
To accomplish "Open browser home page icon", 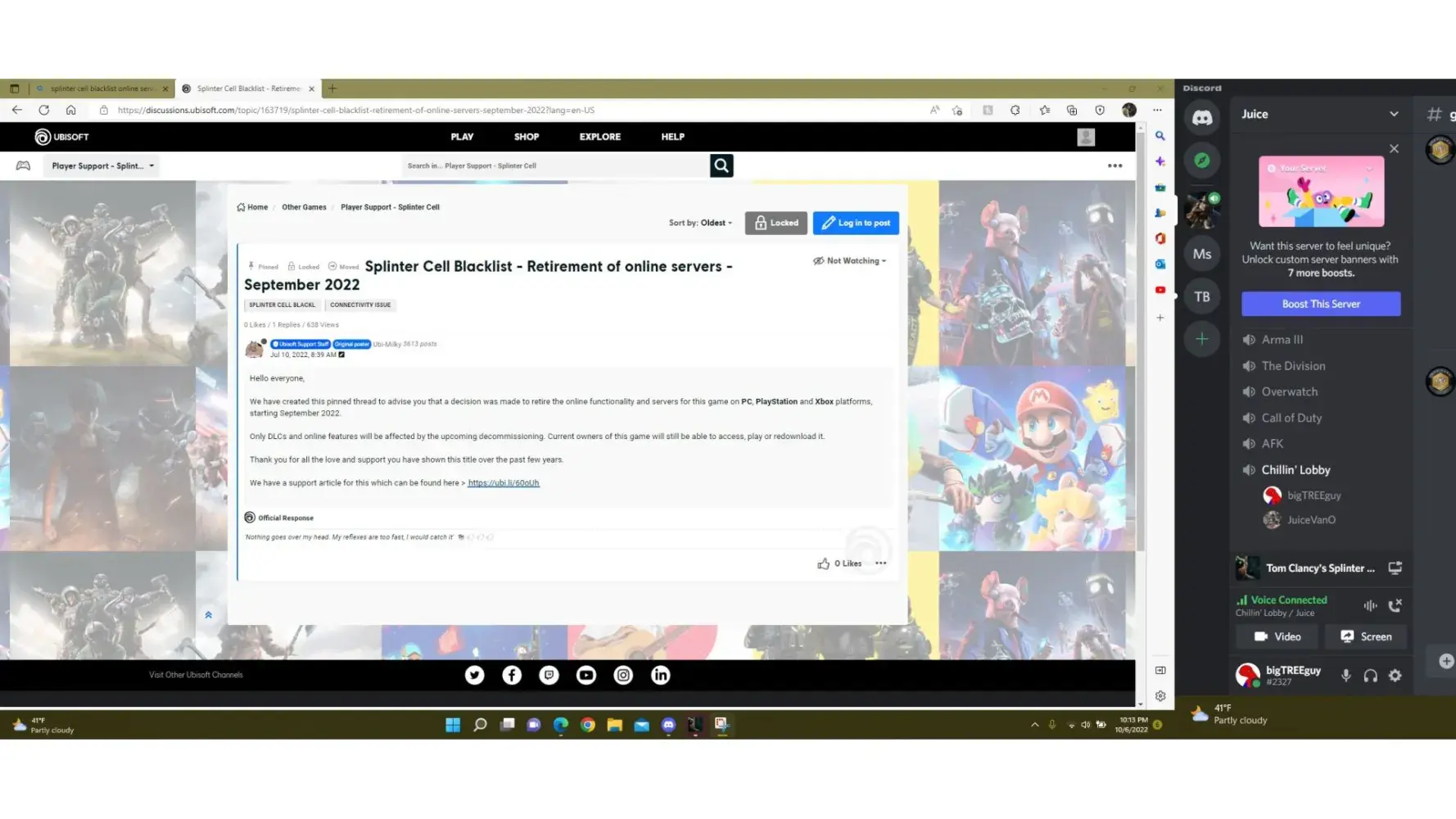I will [x=71, y=110].
